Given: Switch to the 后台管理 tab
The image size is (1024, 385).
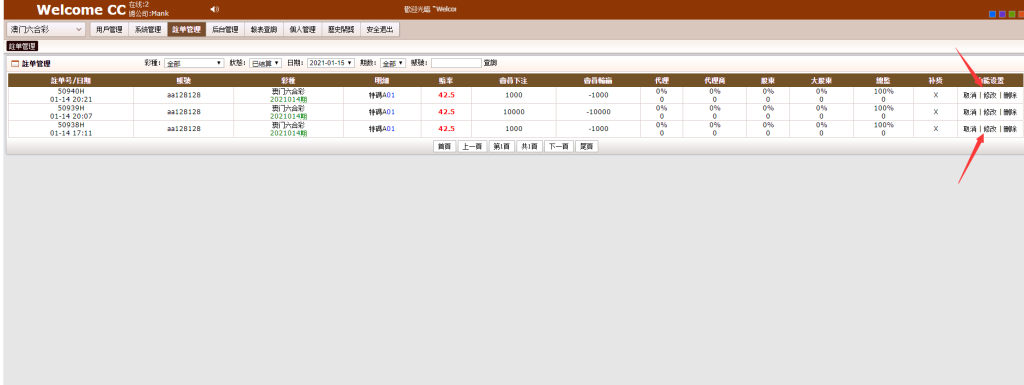Looking at the screenshot, I should [225, 29].
